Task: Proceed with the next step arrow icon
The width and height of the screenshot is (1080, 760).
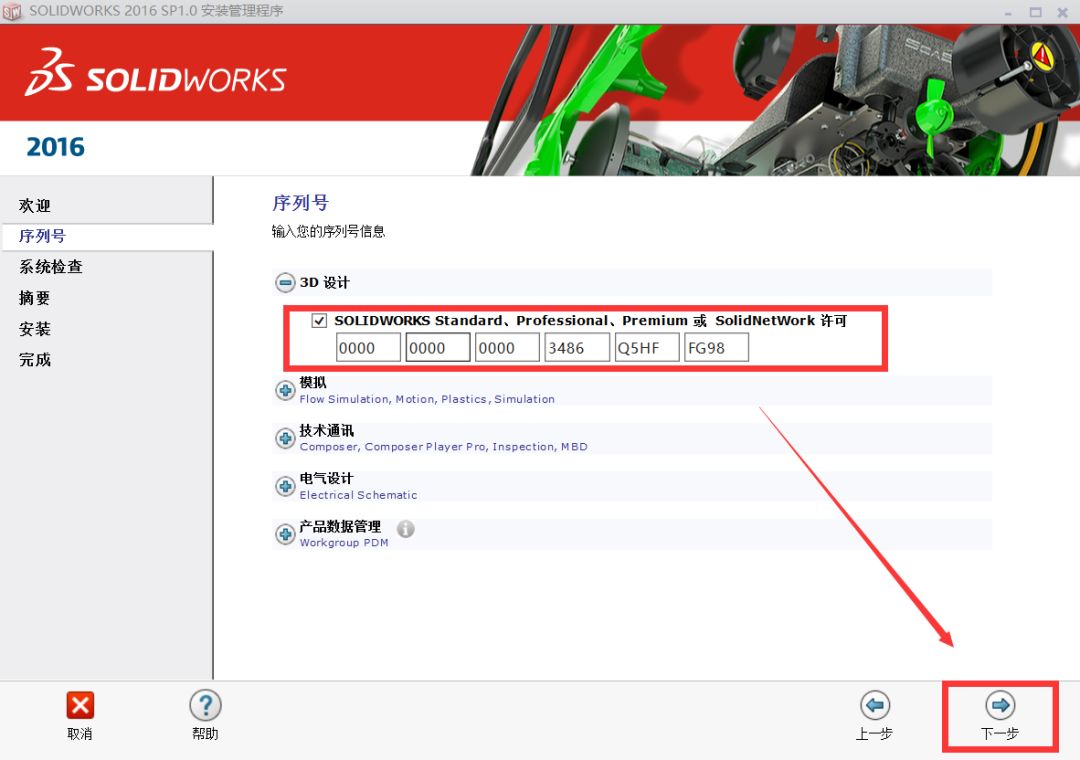Action: pyautogui.click(x=1000, y=705)
